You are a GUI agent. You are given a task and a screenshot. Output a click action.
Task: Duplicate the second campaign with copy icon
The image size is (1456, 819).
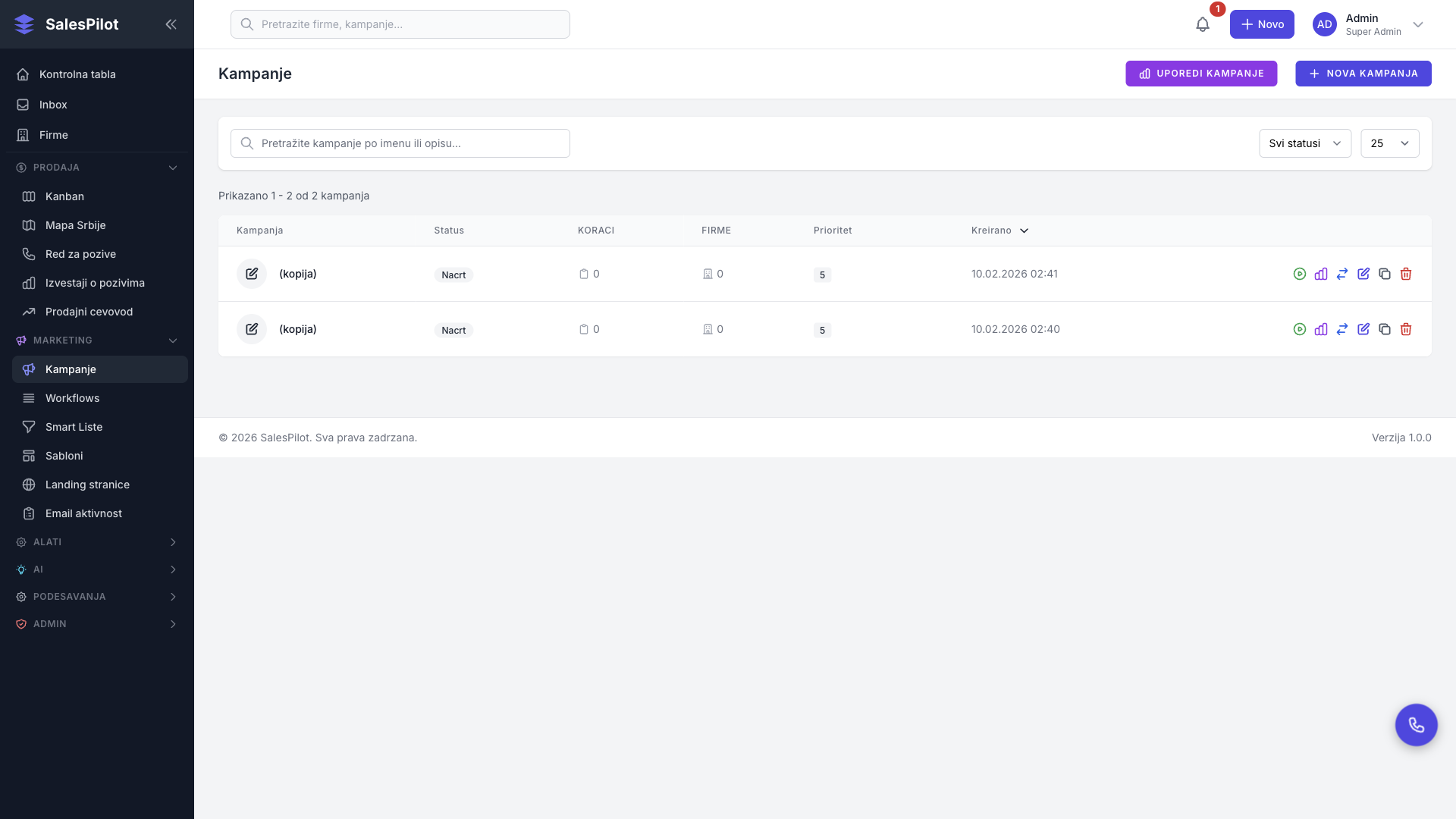tap(1384, 329)
